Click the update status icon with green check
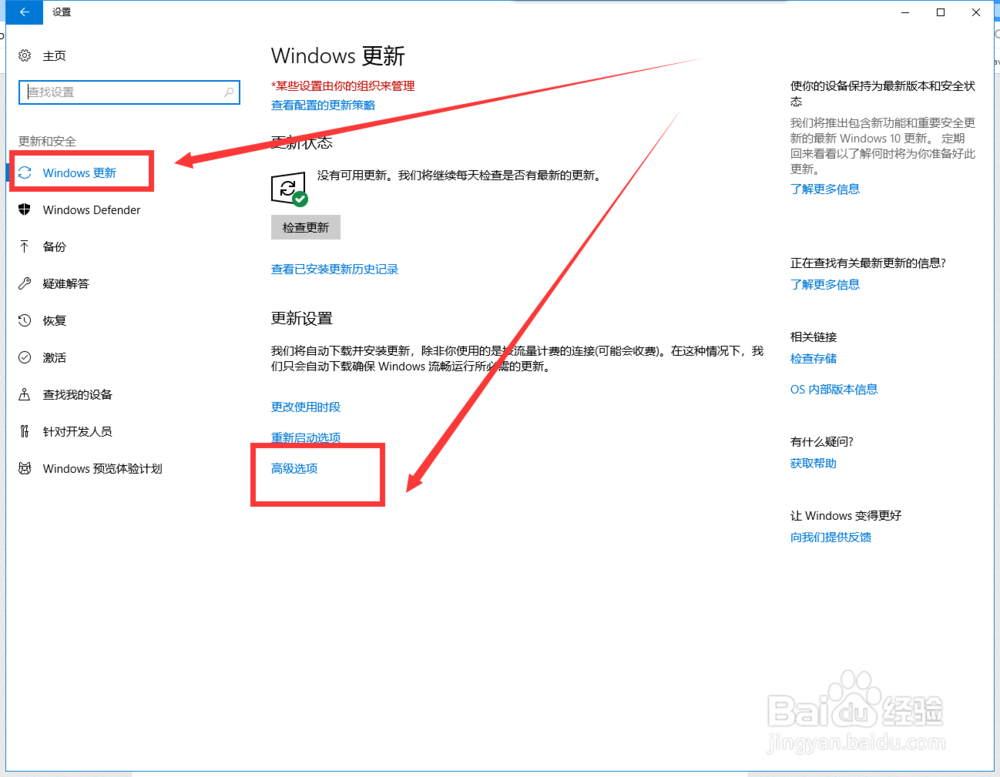Screen dimensions: 1000x777 pos(289,189)
